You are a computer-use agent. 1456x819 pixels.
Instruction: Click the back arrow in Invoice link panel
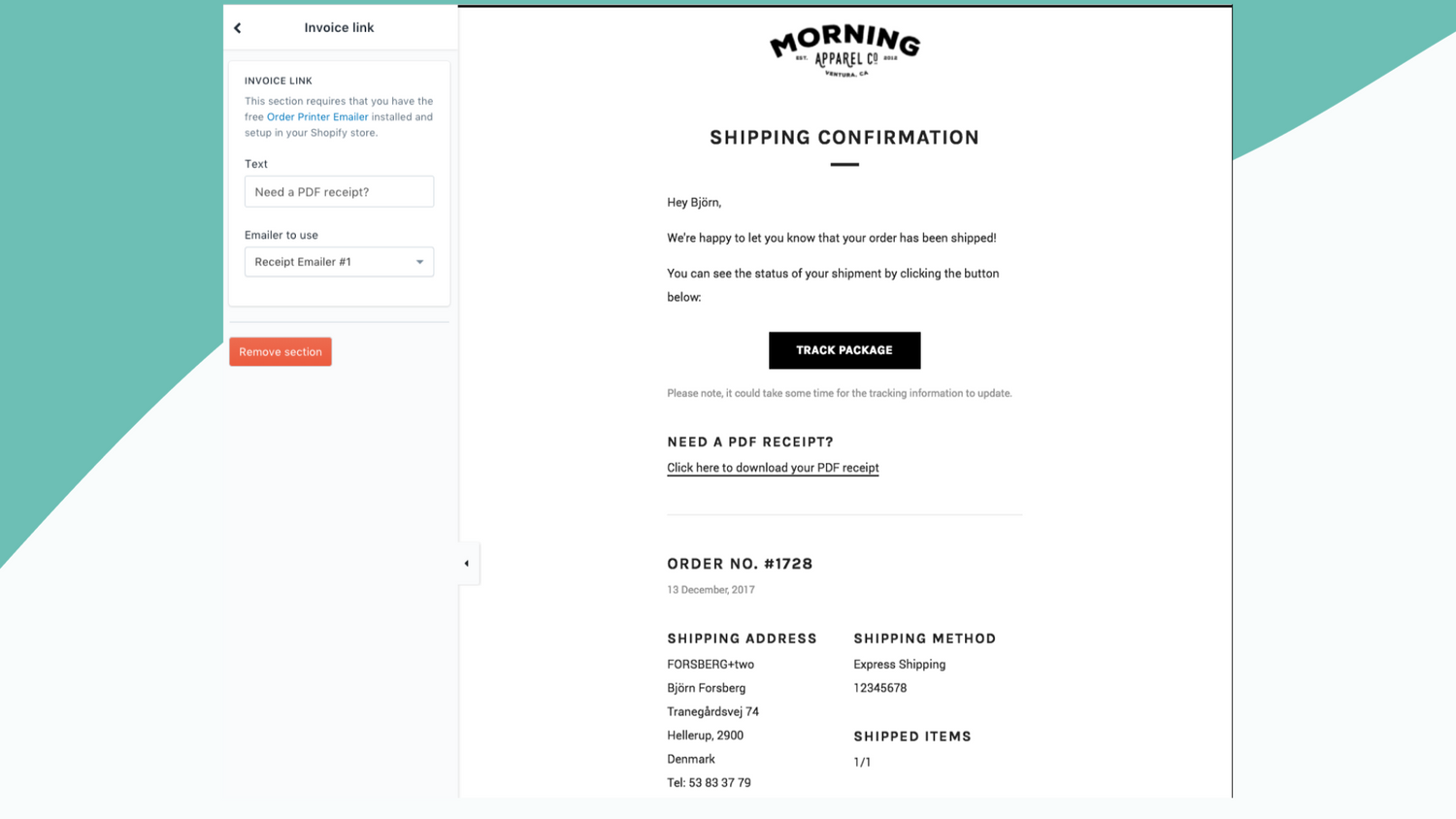click(237, 27)
